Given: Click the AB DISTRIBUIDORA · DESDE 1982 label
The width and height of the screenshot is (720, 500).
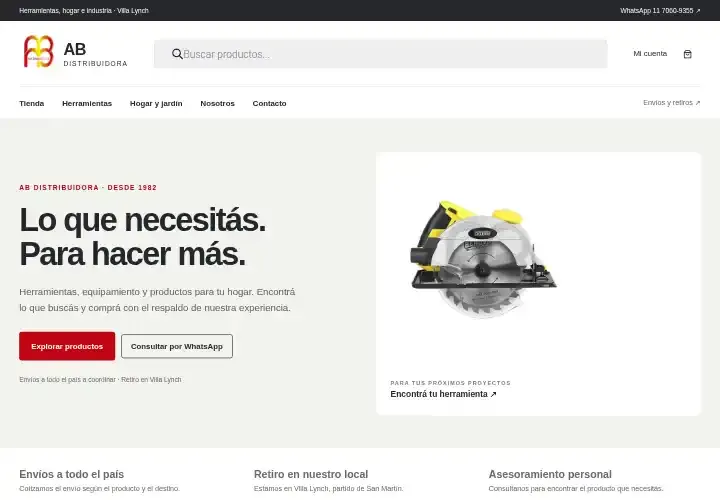Looking at the screenshot, I should coord(88,187).
